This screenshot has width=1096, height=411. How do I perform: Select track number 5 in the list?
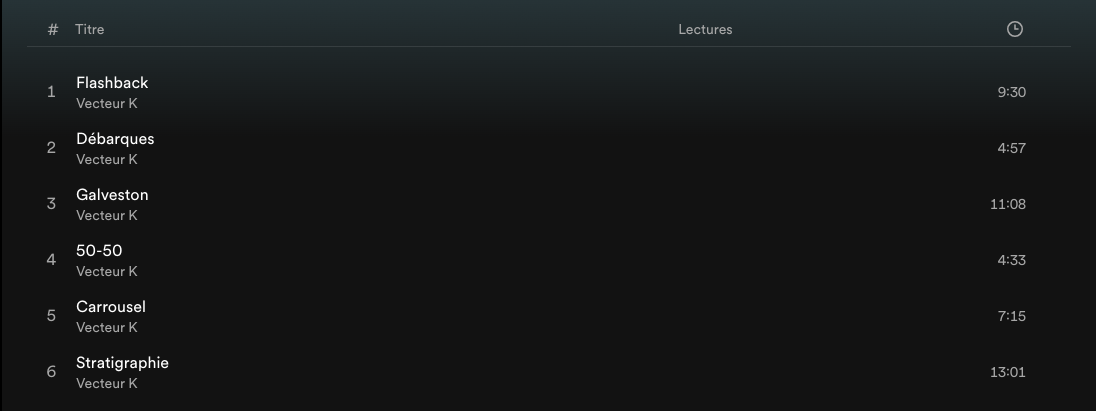[x=51, y=315]
